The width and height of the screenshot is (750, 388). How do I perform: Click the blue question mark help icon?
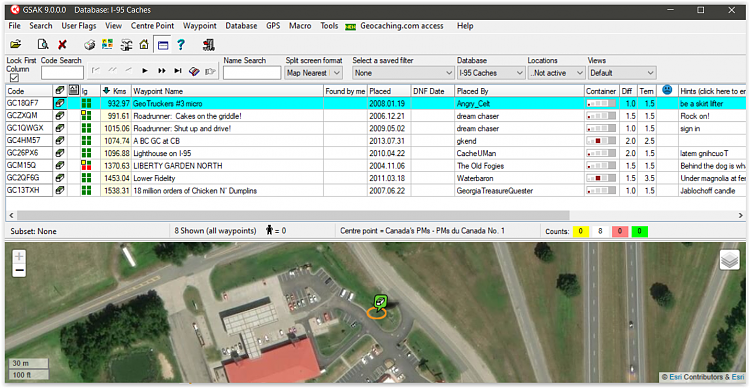(x=180, y=45)
